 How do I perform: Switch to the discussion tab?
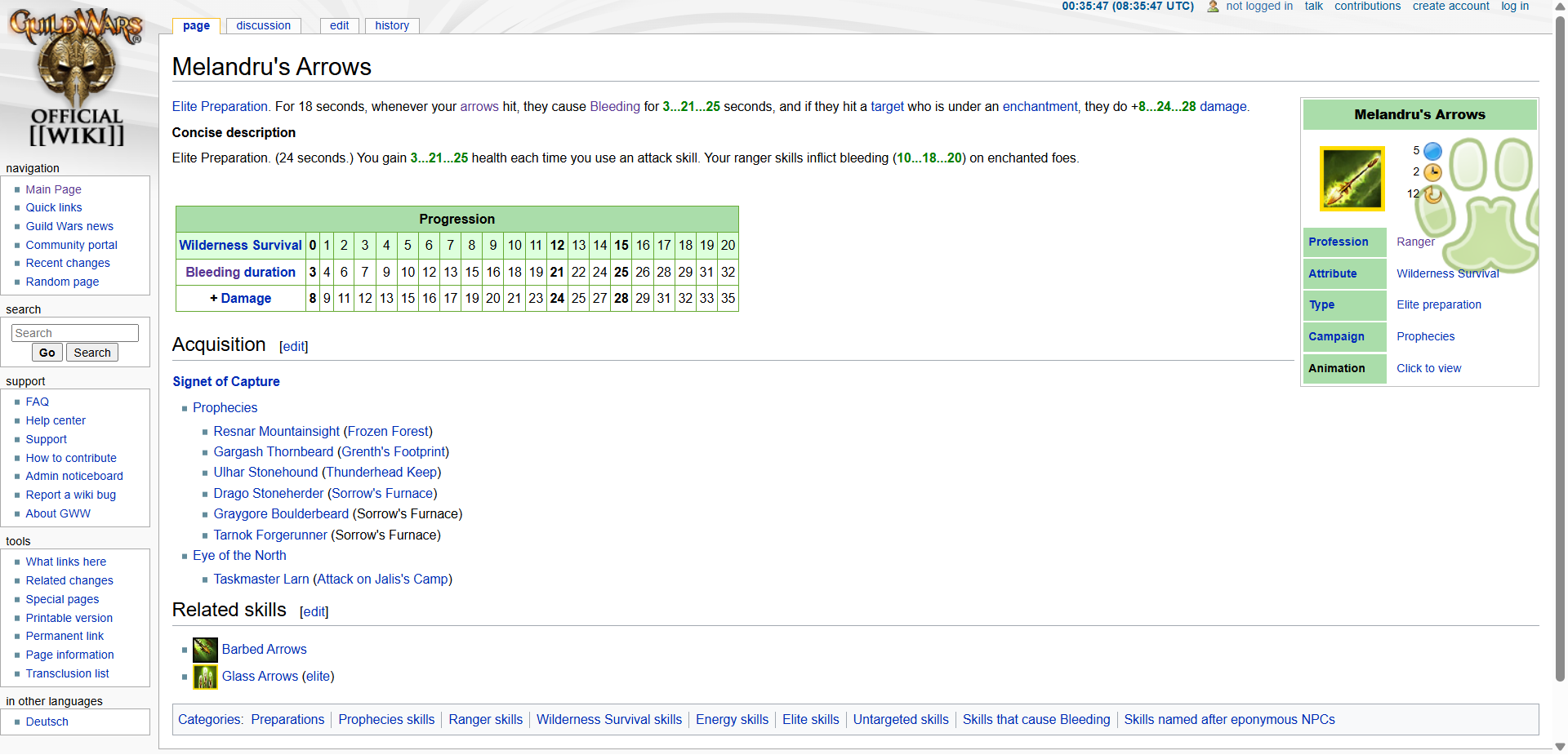click(263, 25)
